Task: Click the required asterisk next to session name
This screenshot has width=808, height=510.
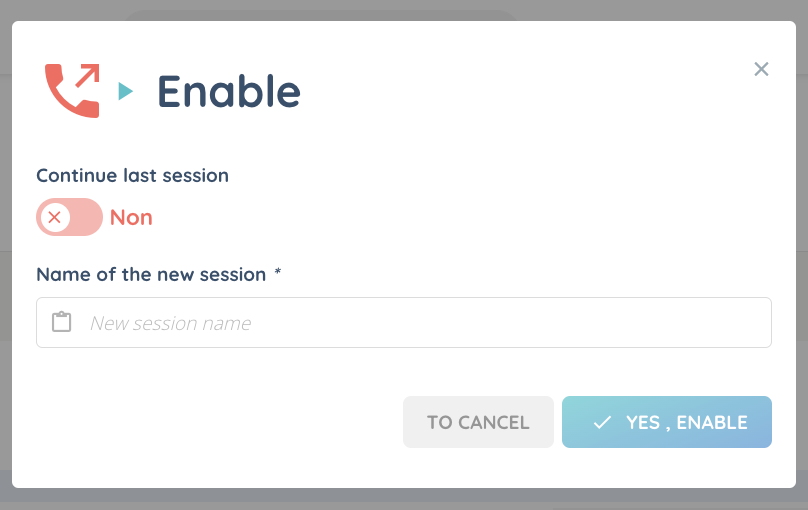Action: [x=278, y=272]
